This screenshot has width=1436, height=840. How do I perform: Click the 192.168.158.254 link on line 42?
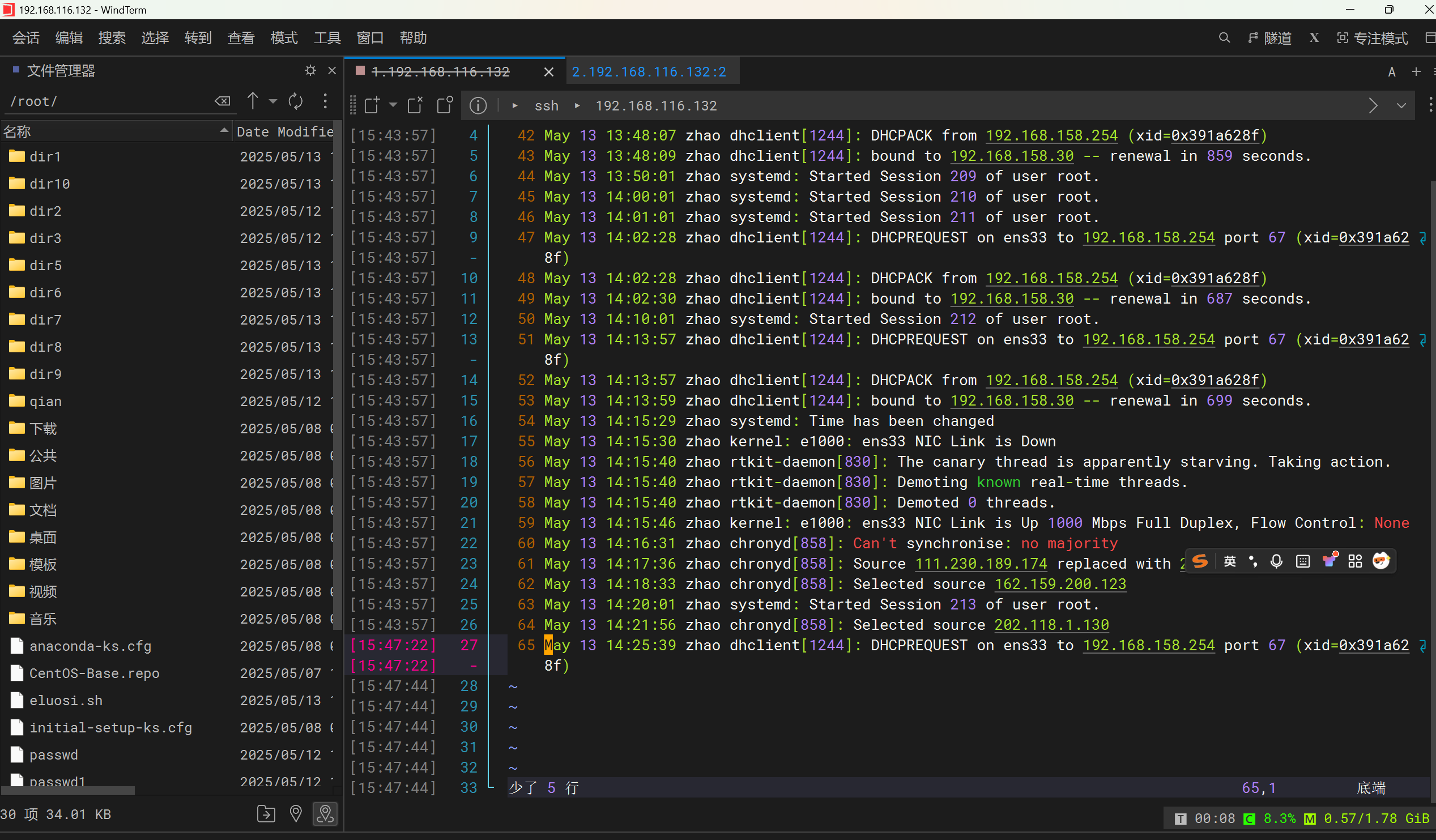(1051, 135)
